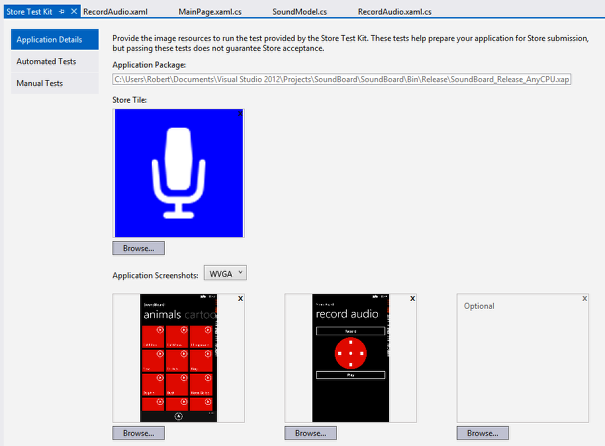
Task: Browse for a new store tile image
Action: click(138, 248)
